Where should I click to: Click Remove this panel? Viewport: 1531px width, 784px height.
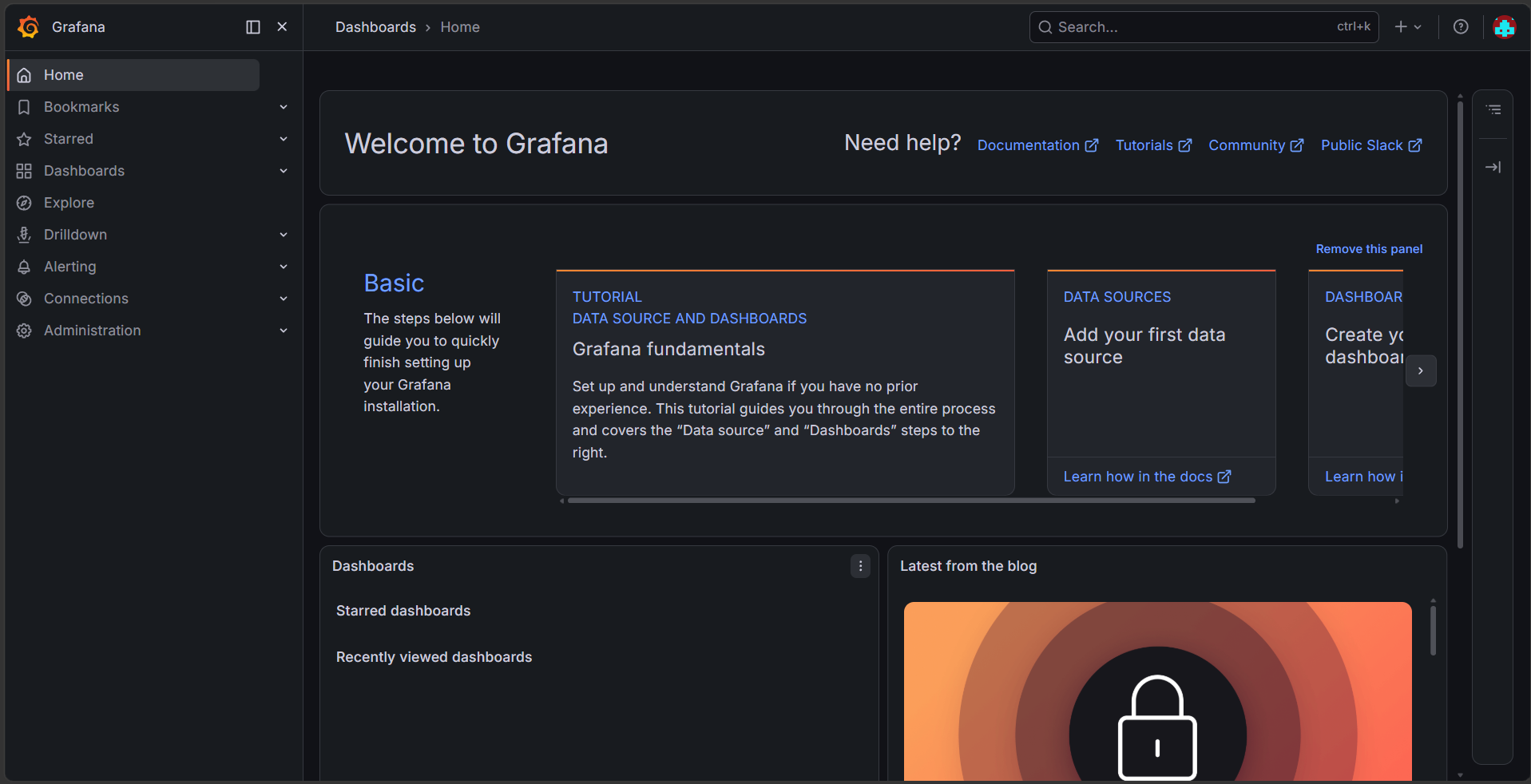coord(1369,249)
